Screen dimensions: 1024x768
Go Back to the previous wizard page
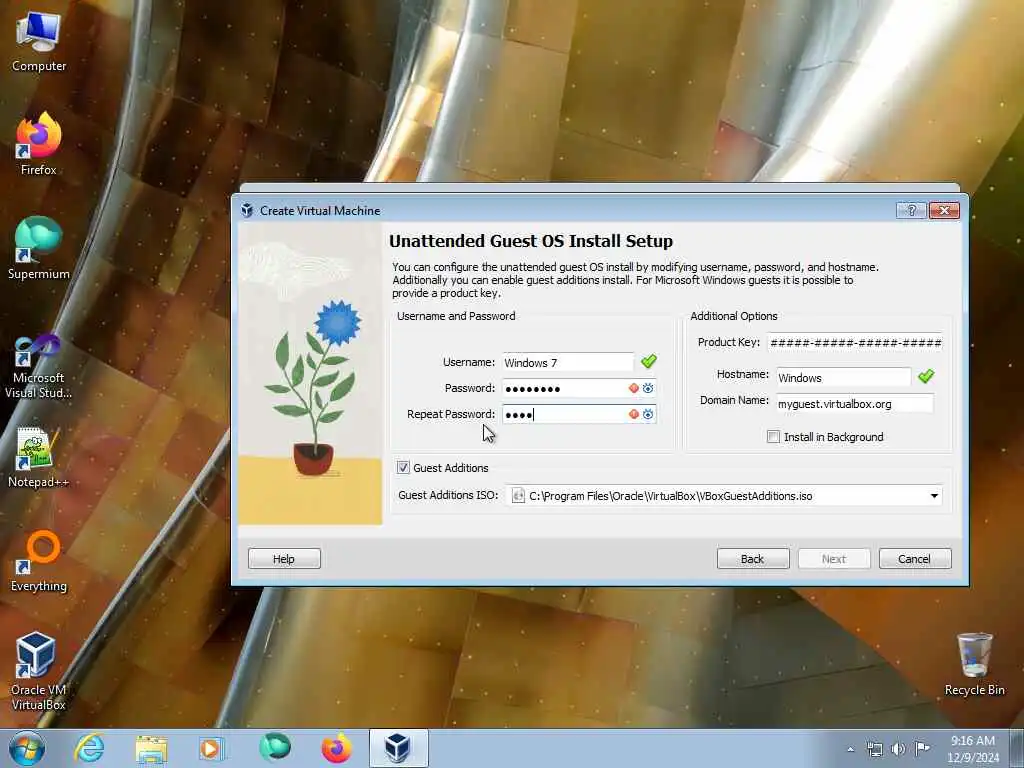(x=753, y=559)
